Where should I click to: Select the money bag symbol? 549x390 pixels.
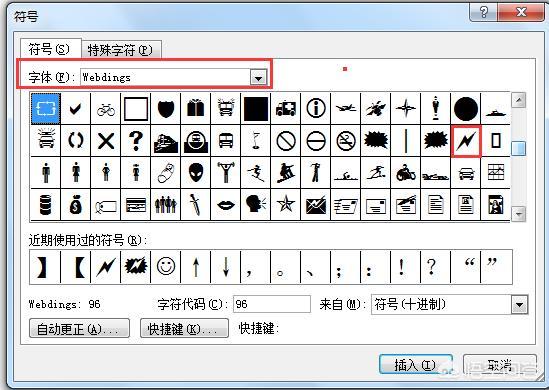coord(75,205)
